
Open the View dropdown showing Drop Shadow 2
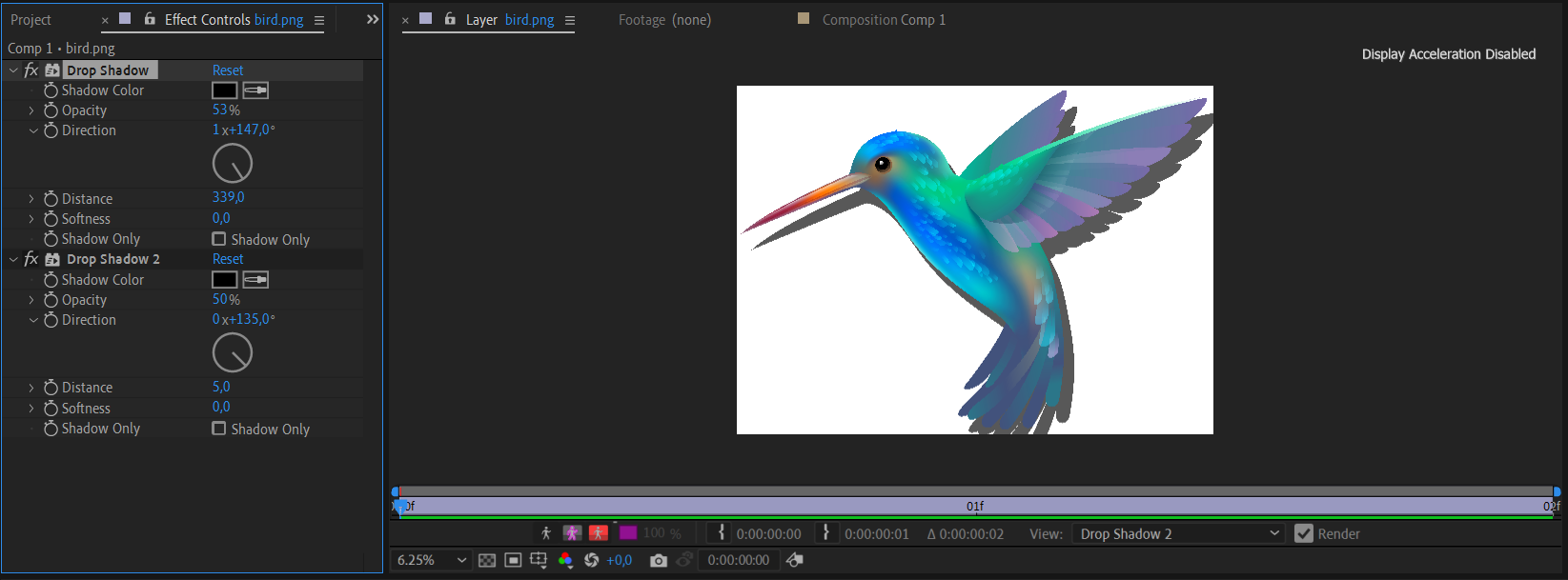(x=1178, y=533)
